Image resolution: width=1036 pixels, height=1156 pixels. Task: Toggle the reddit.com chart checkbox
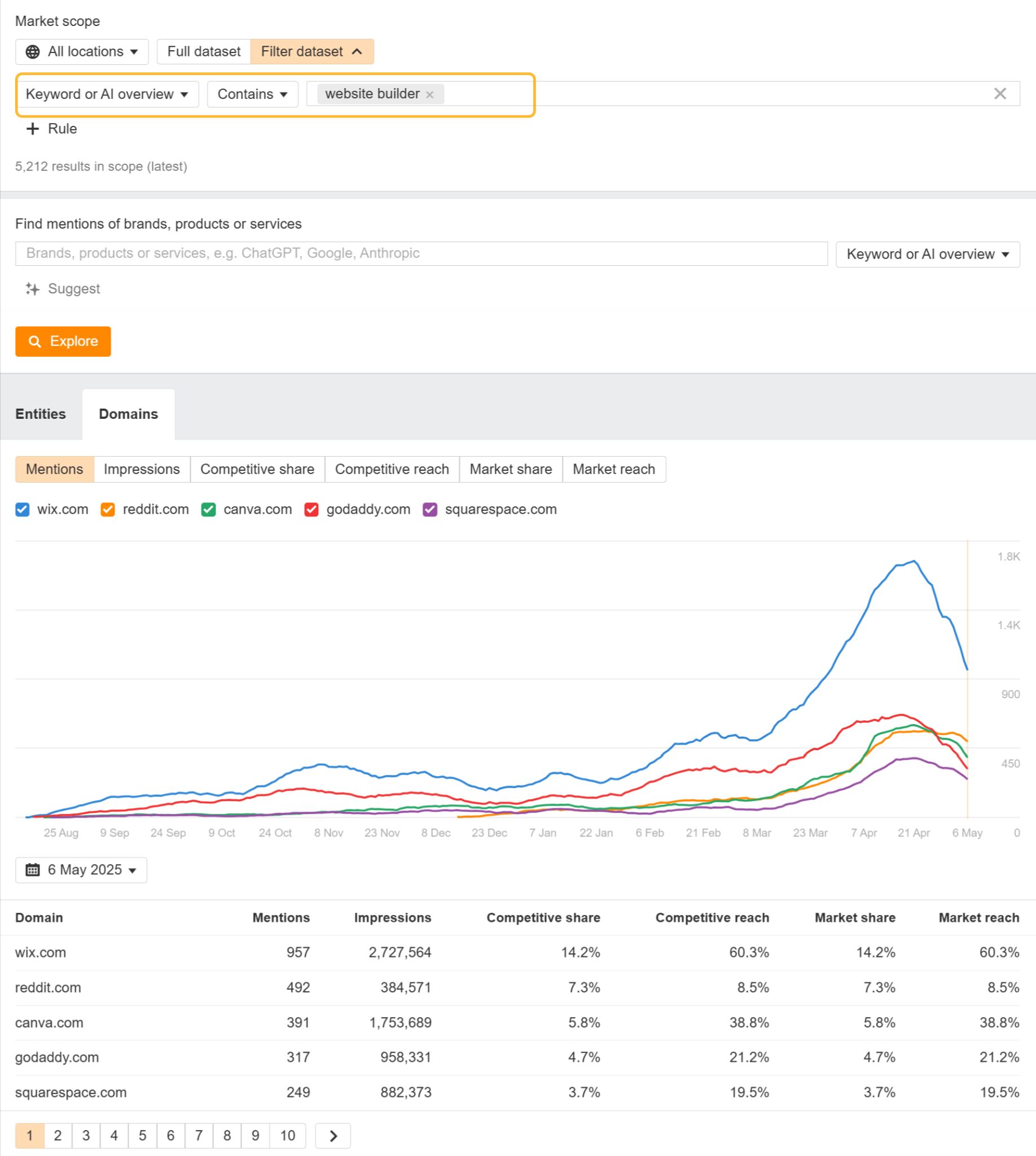108,510
